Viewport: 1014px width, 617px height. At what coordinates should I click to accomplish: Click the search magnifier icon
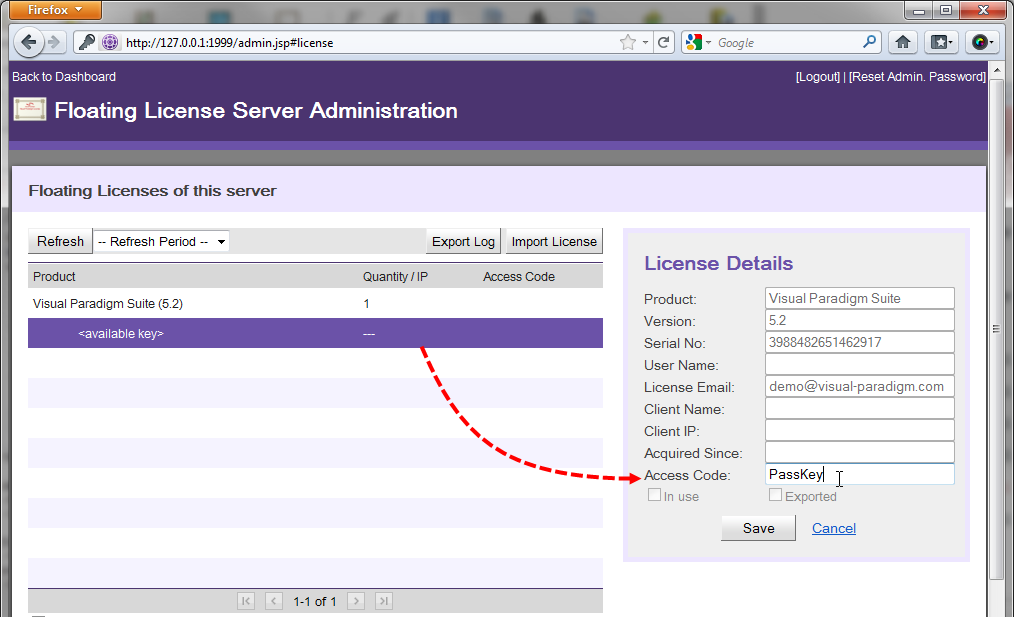click(x=869, y=43)
